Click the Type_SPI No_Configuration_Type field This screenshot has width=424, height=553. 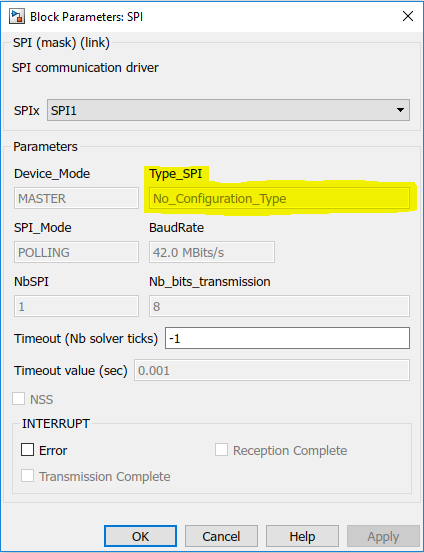tap(279, 198)
